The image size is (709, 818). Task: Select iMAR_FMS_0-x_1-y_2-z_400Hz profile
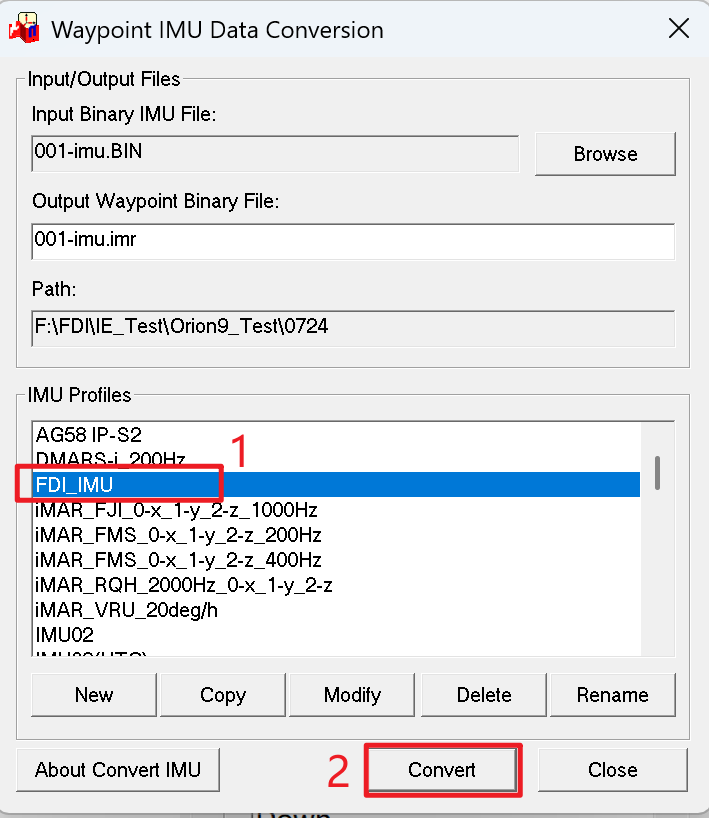pyautogui.click(x=337, y=560)
